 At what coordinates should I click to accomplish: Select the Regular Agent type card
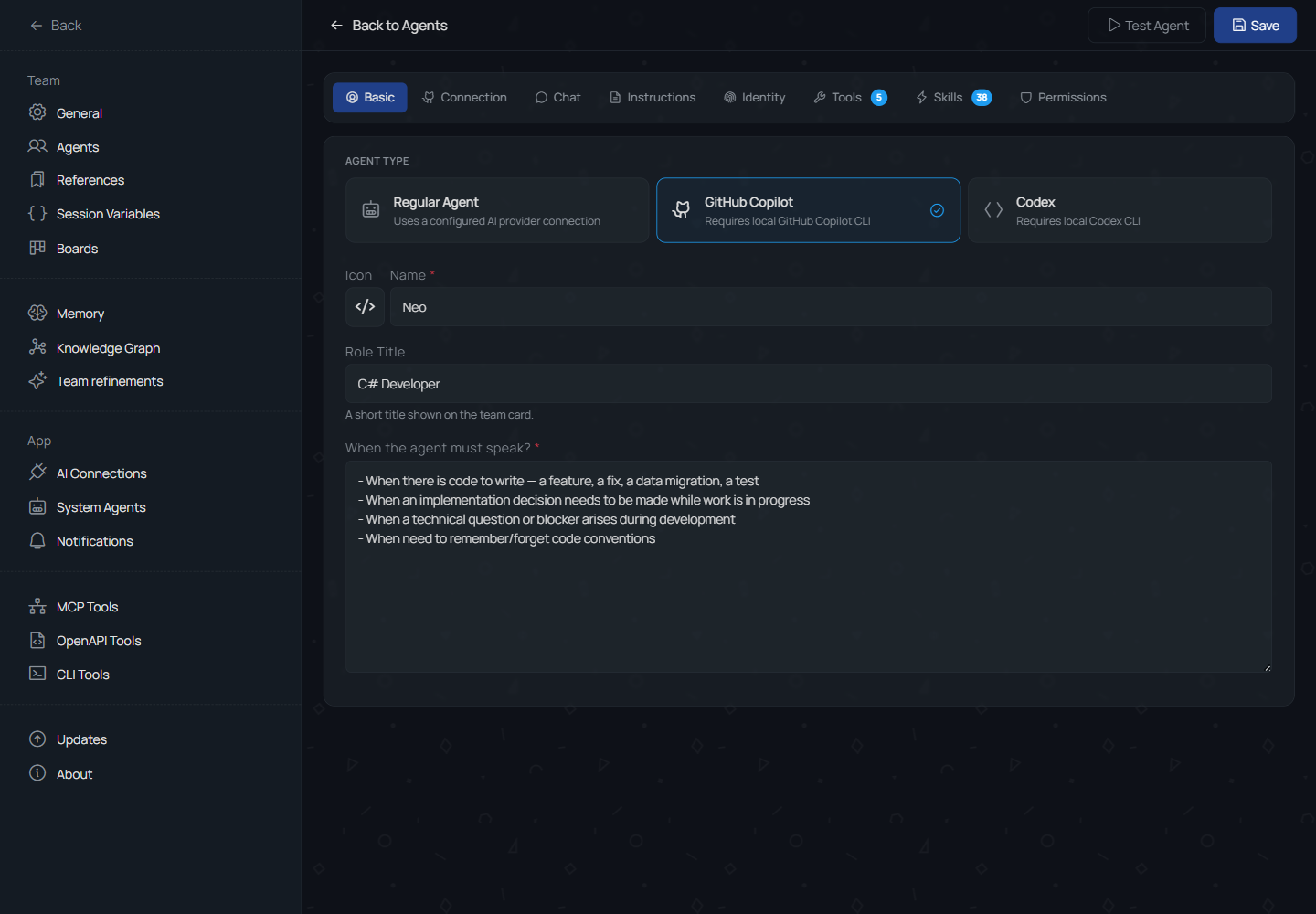(x=497, y=210)
